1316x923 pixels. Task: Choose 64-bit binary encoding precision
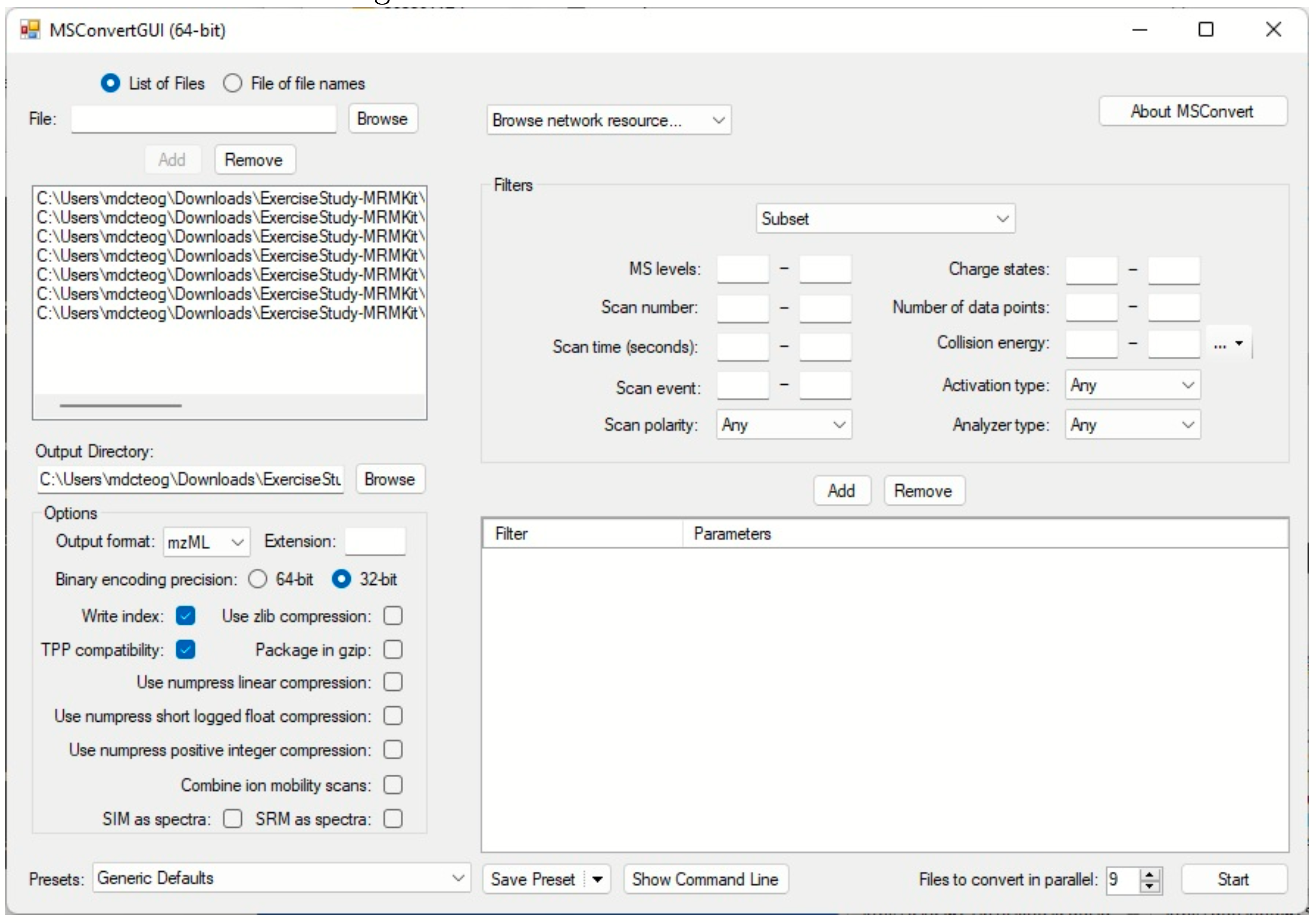point(258,579)
